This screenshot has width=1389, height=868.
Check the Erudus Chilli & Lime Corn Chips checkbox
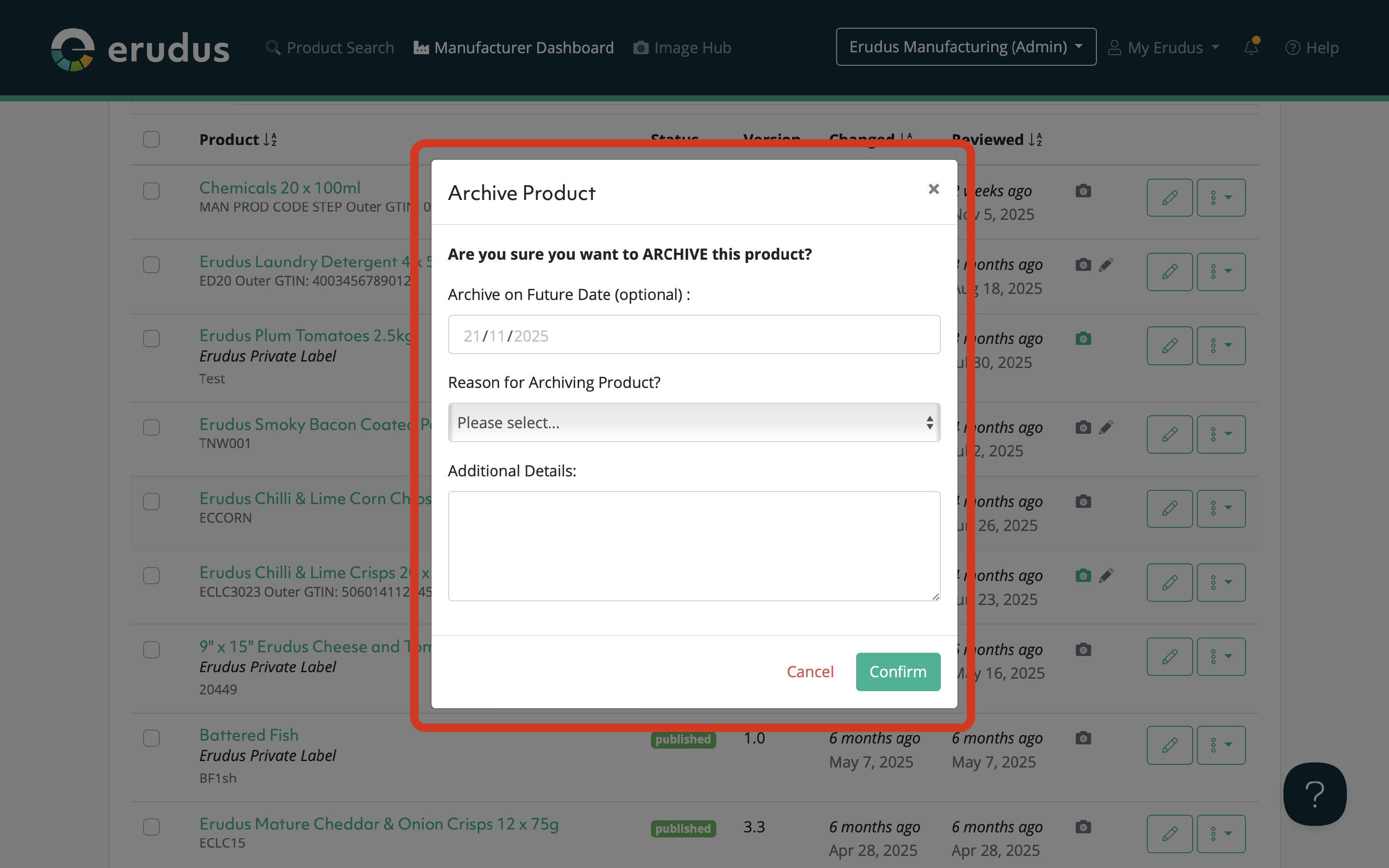pos(151,501)
